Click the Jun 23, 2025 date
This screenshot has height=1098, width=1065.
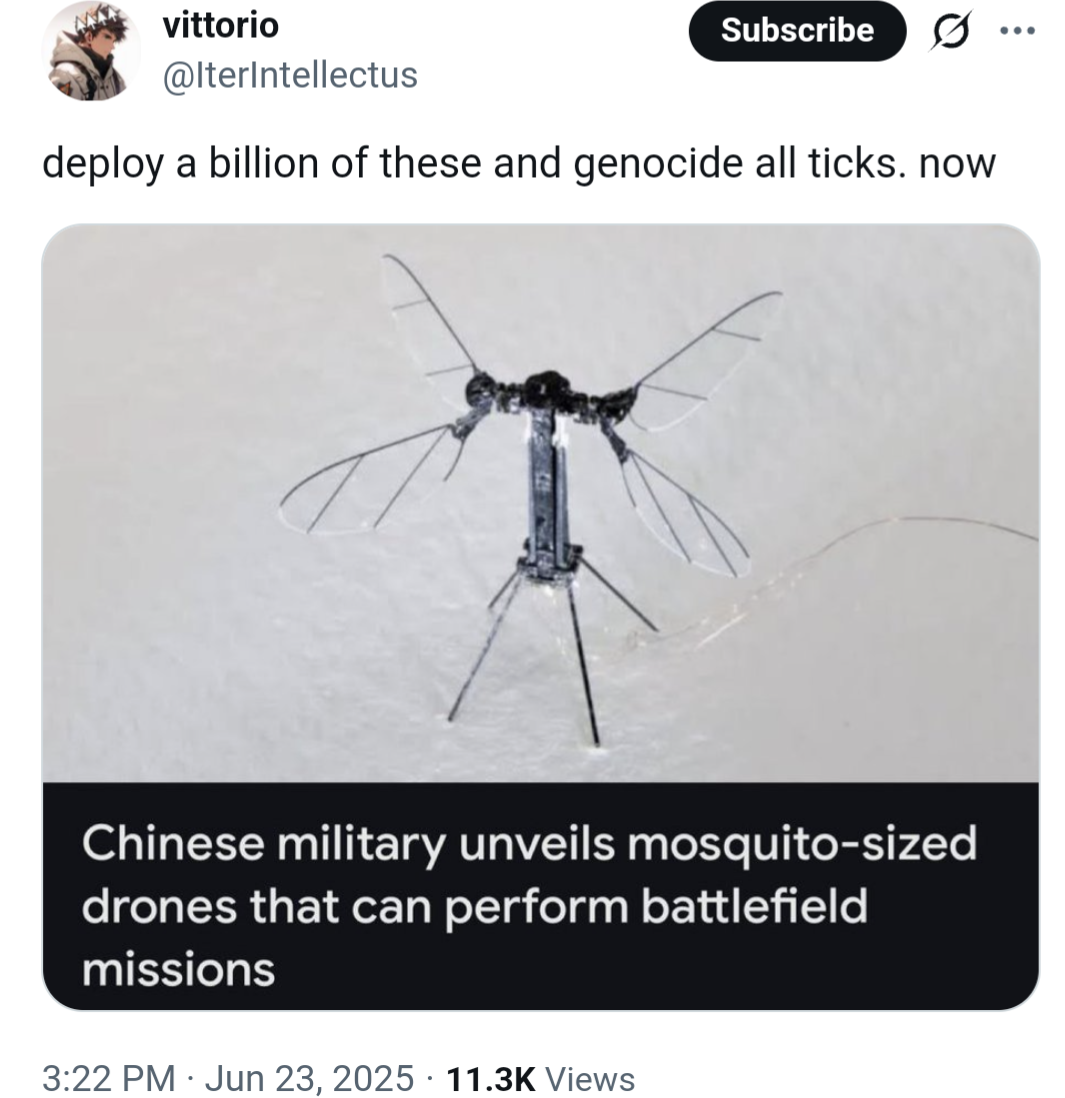[x=309, y=1077]
